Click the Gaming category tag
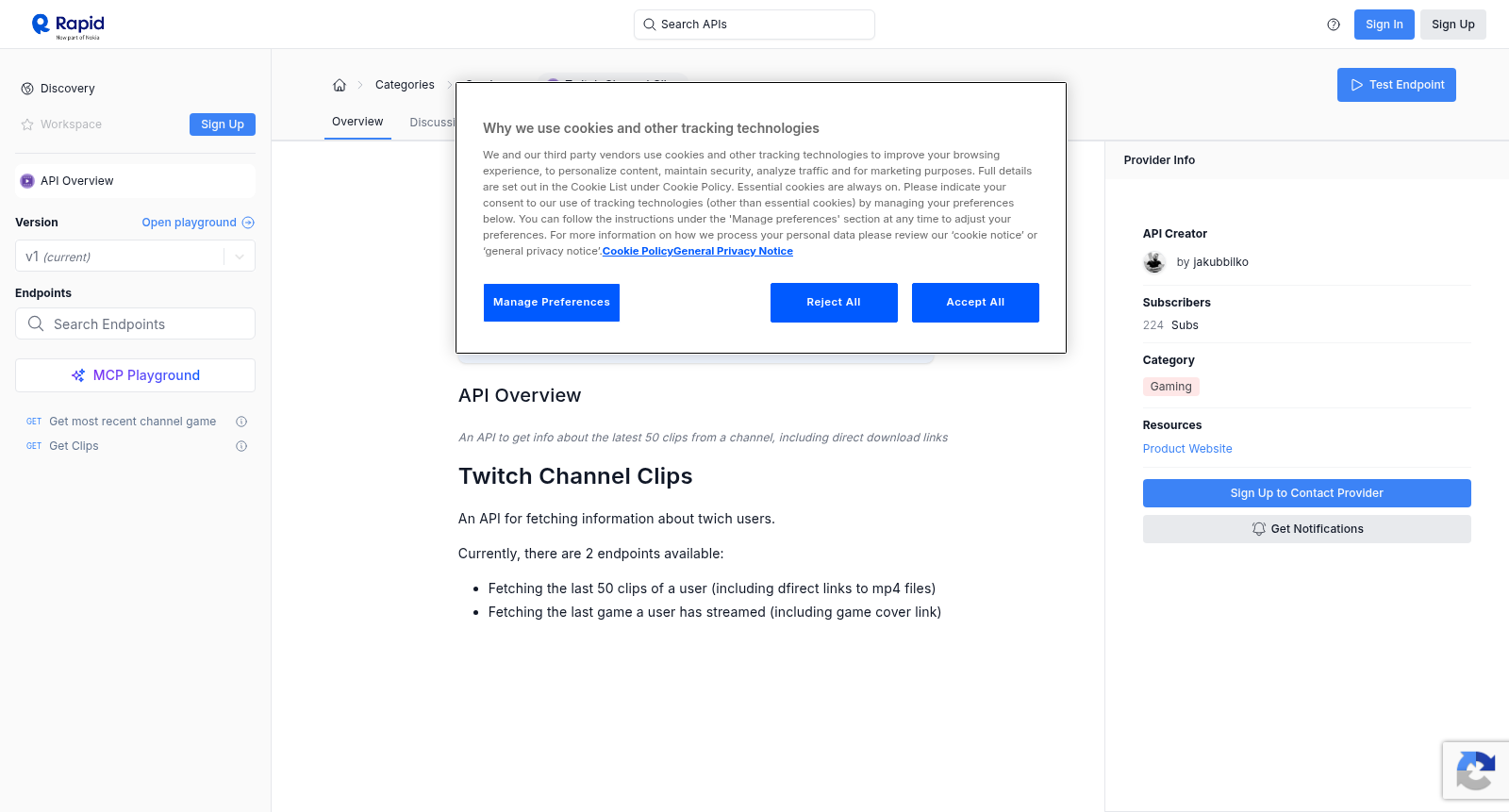This screenshot has width=1509, height=812. [1170, 387]
